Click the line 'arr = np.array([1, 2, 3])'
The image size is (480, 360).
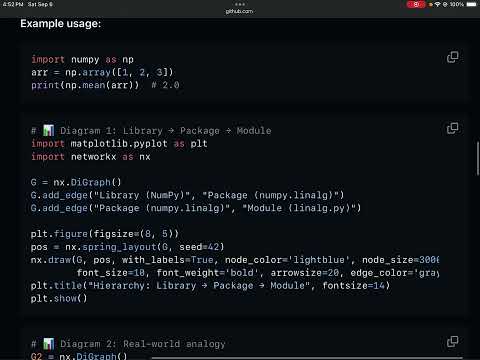pos(102,72)
